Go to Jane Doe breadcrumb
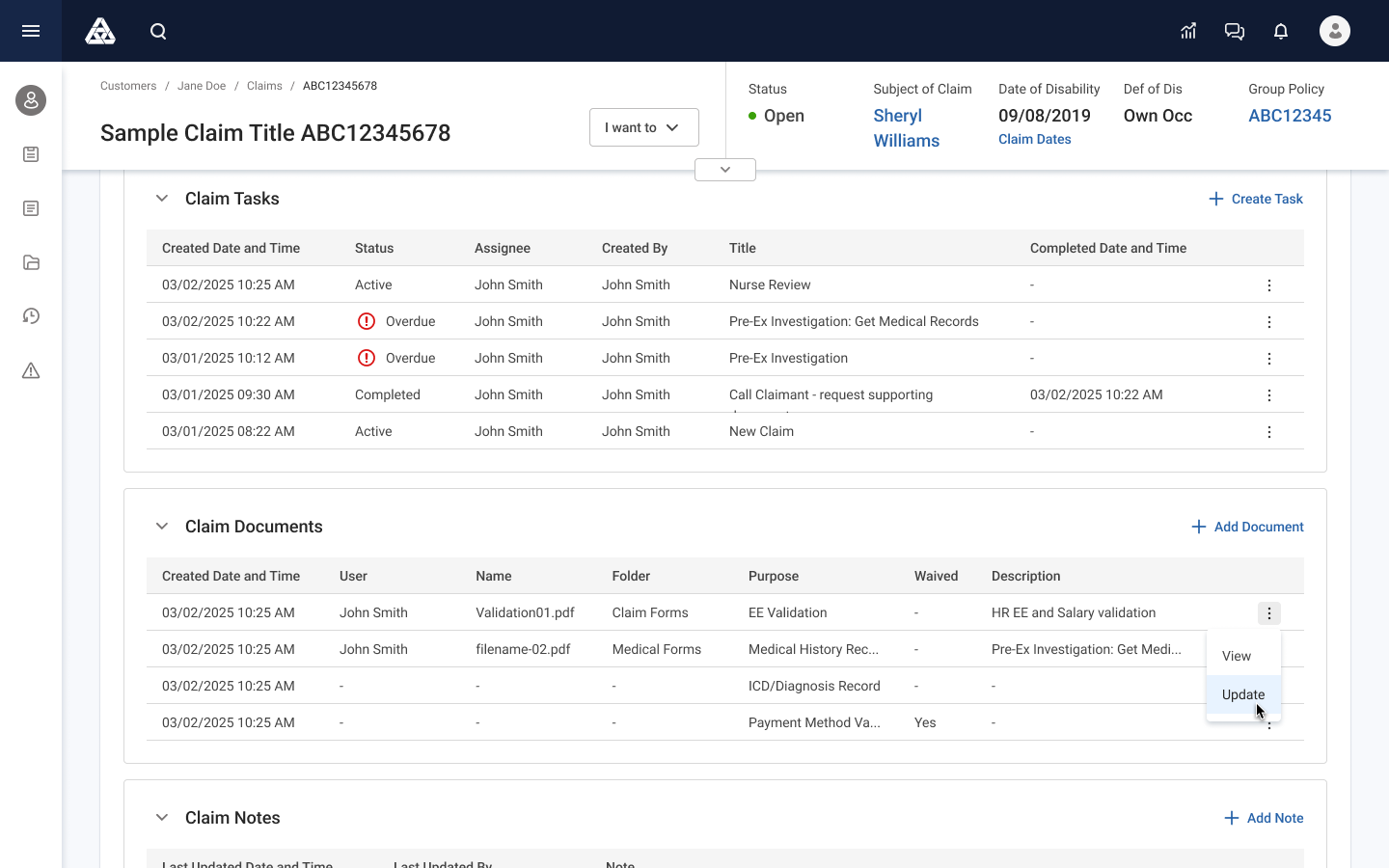 click(x=202, y=86)
